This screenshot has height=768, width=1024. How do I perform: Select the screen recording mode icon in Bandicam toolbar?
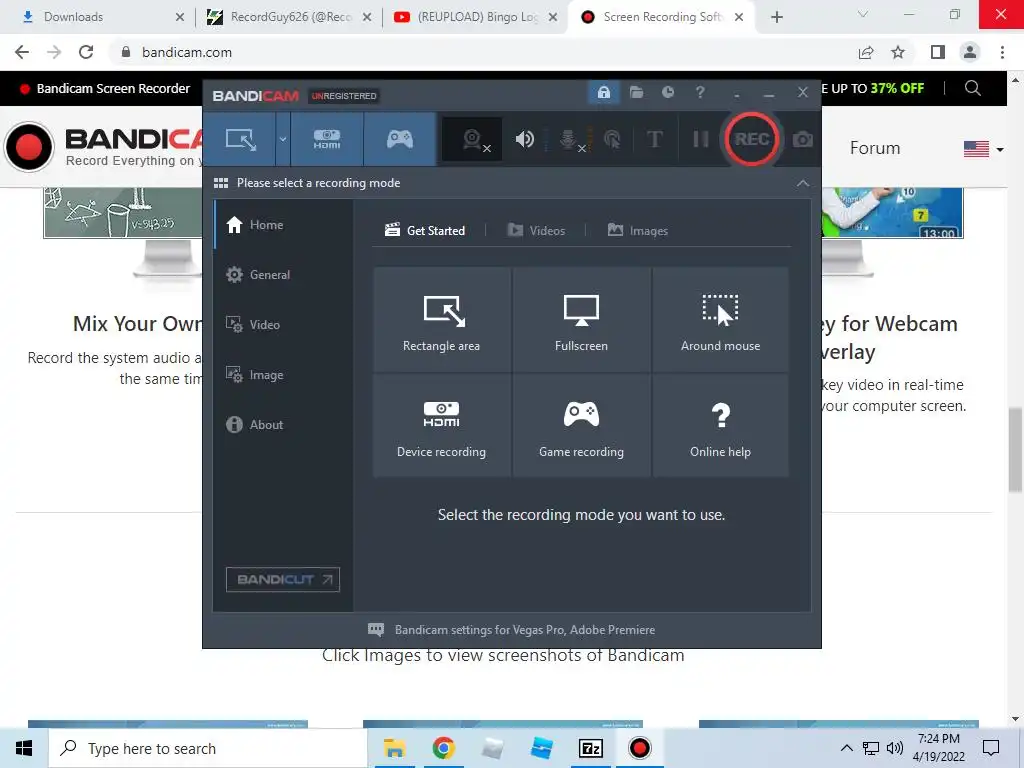pos(240,139)
